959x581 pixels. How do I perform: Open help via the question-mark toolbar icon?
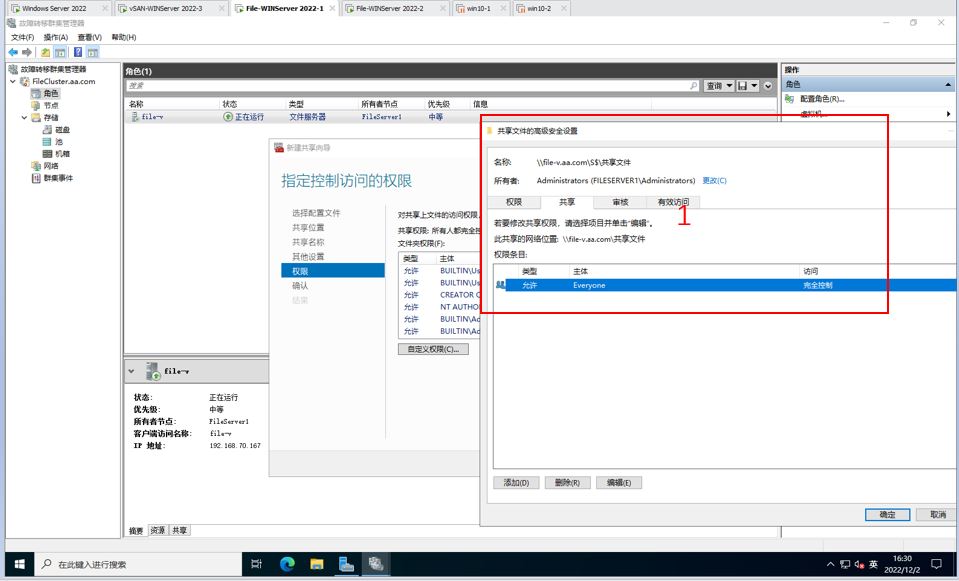pos(77,50)
